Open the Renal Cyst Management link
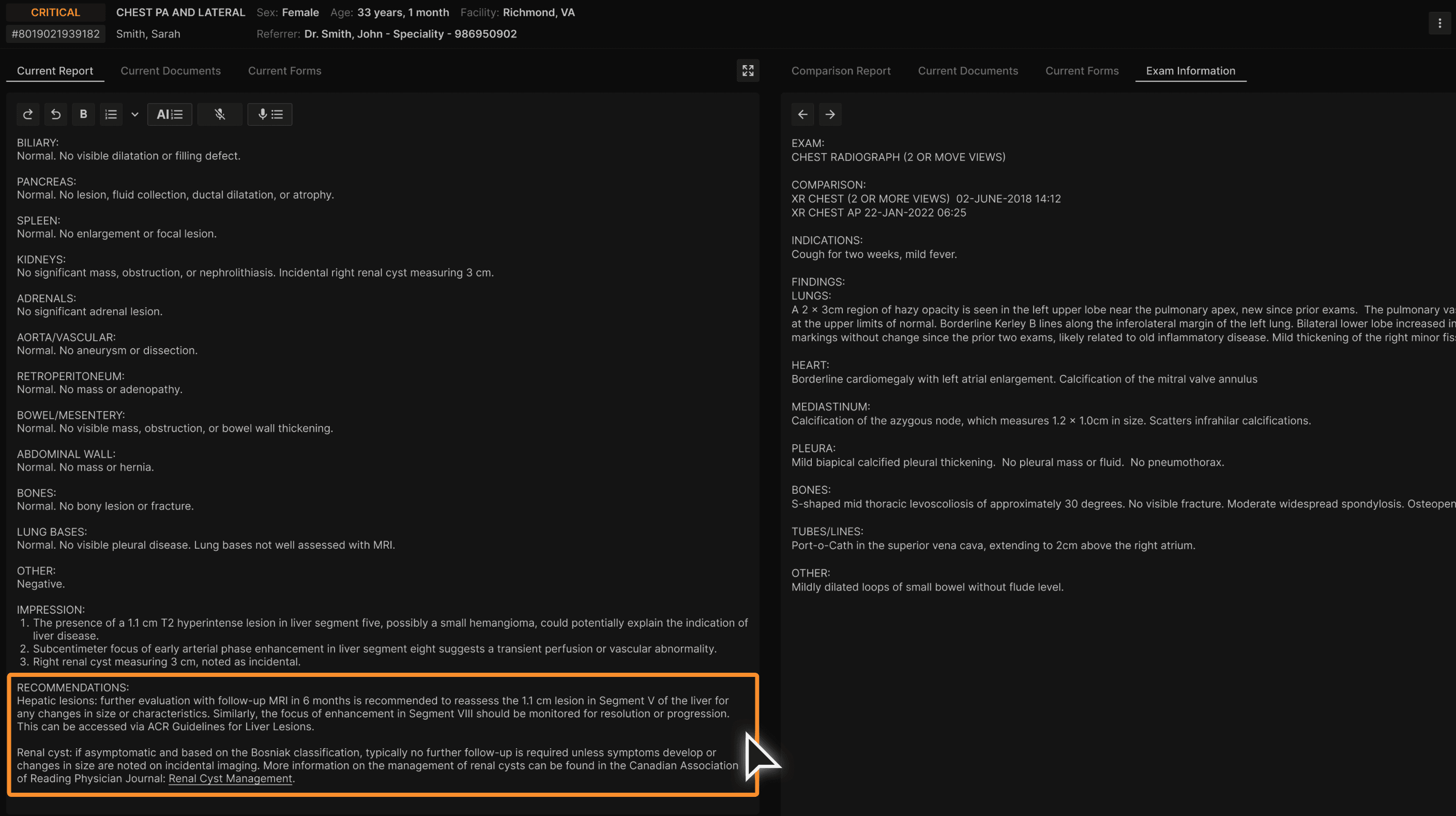1456x816 pixels. coord(230,778)
